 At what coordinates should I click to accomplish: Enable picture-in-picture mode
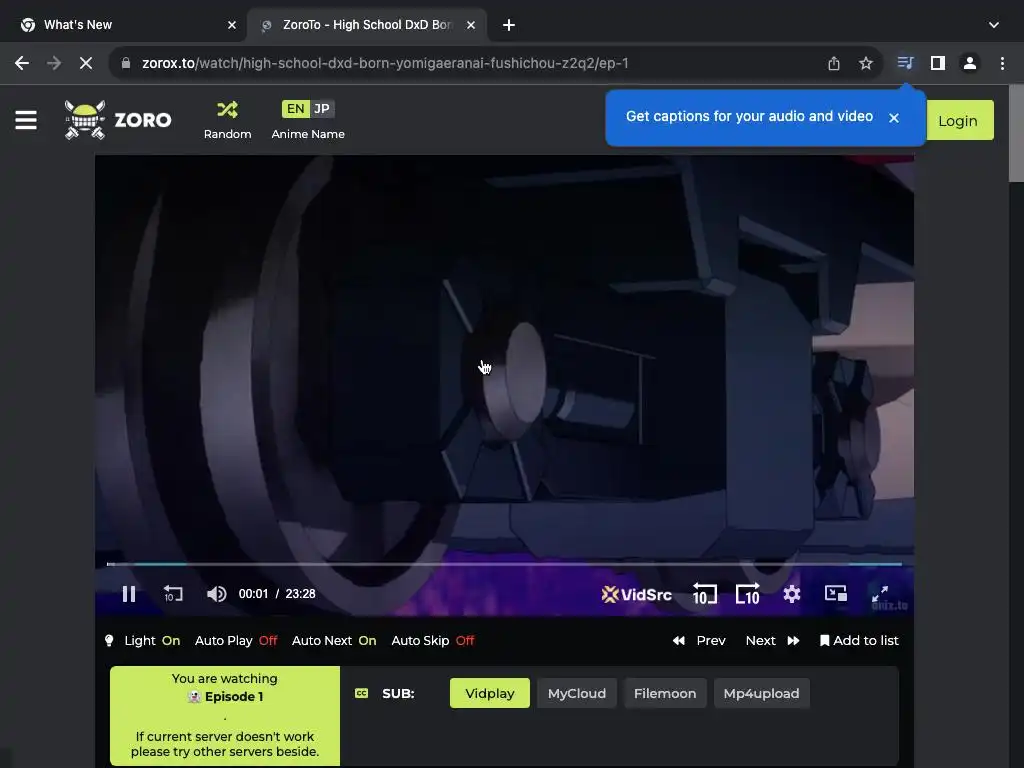pos(835,593)
